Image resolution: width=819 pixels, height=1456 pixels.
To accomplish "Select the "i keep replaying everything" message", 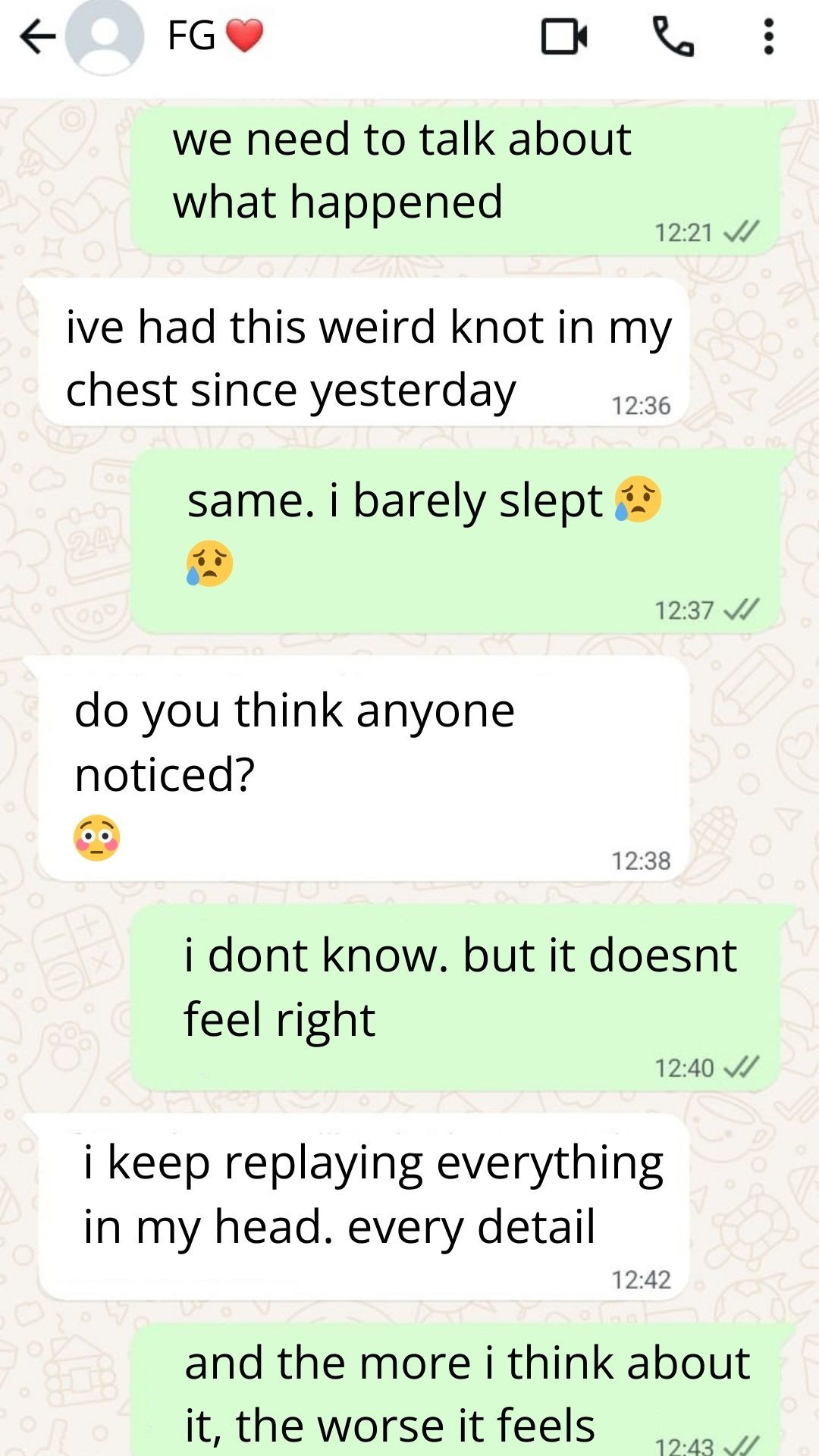I will (364, 1207).
